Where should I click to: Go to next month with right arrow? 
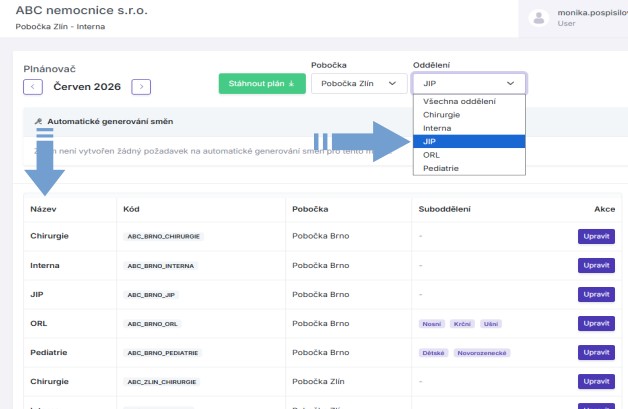141,87
